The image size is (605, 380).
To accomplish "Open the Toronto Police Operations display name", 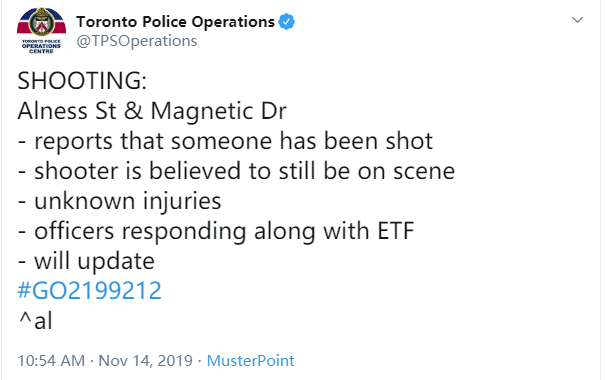I will pos(176,22).
